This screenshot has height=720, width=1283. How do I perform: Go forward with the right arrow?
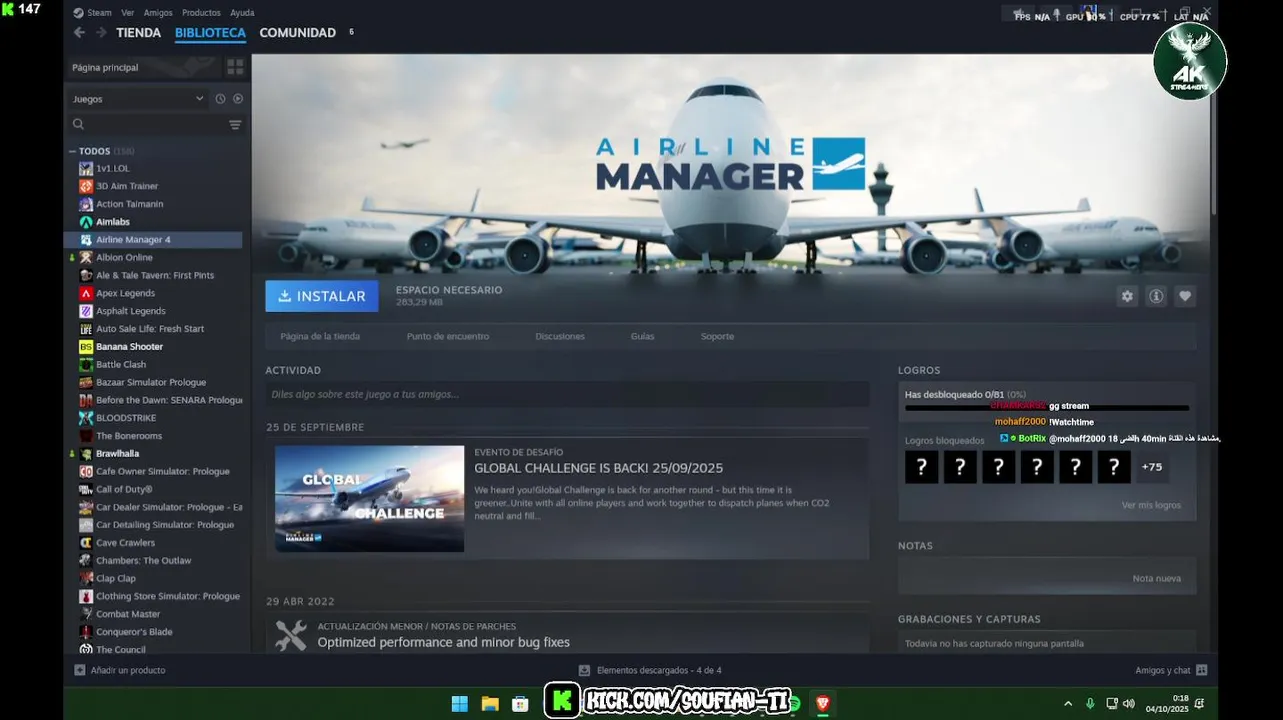(101, 33)
